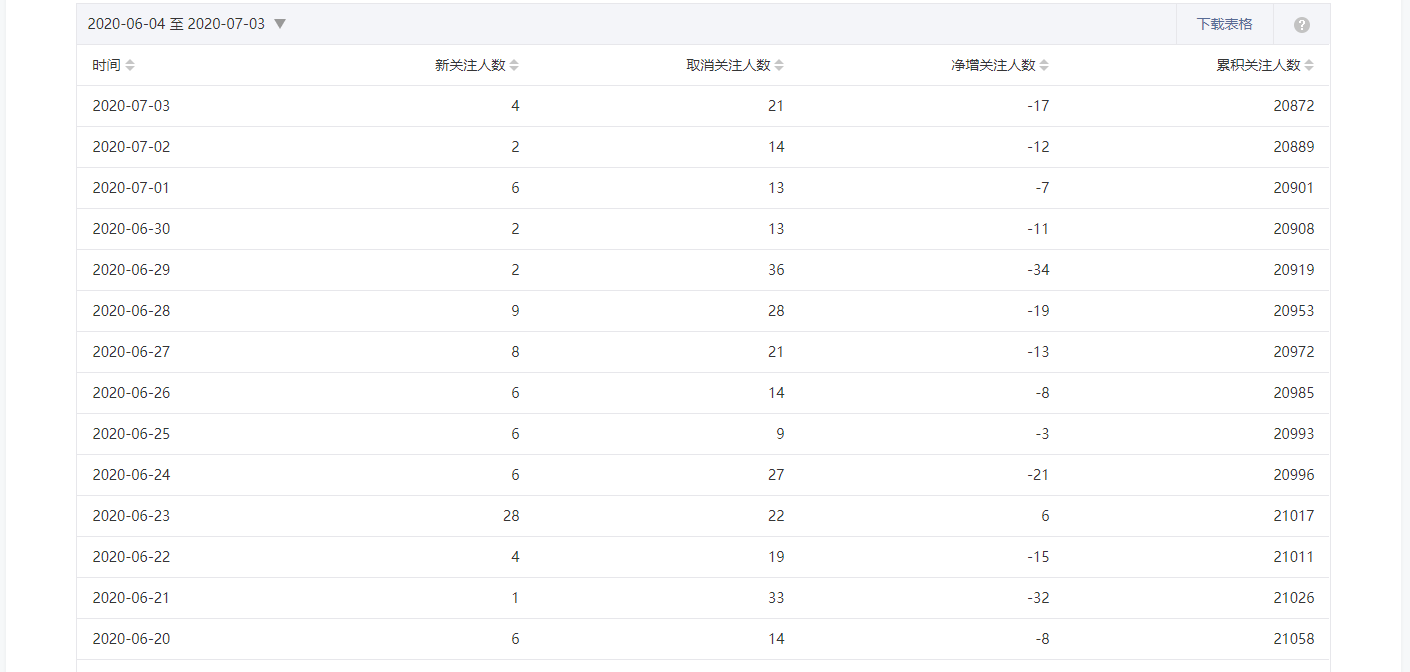Select the 2020-07-02 date cell
This screenshot has width=1410, height=672.
[x=131, y=147]
